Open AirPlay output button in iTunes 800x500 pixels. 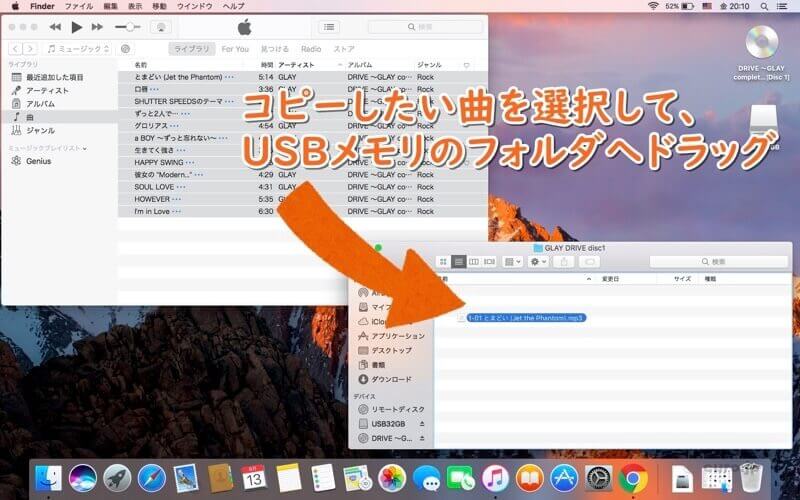tap(161, 27)
